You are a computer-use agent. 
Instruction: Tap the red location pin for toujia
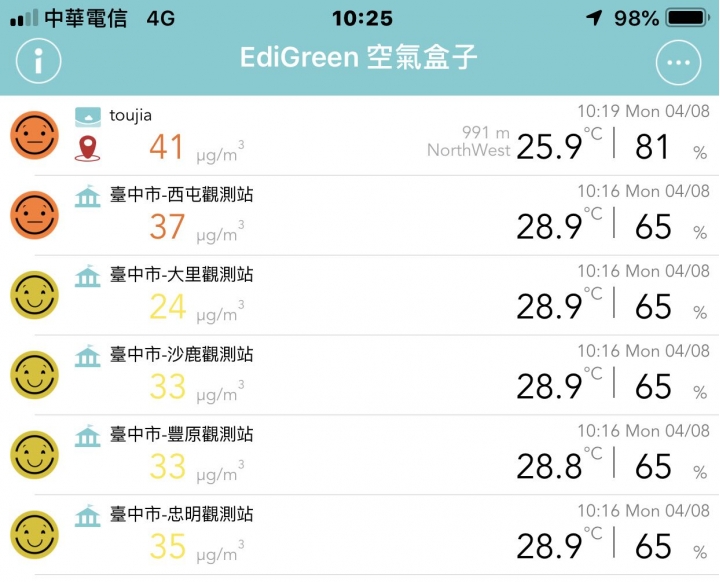[88, 149]
